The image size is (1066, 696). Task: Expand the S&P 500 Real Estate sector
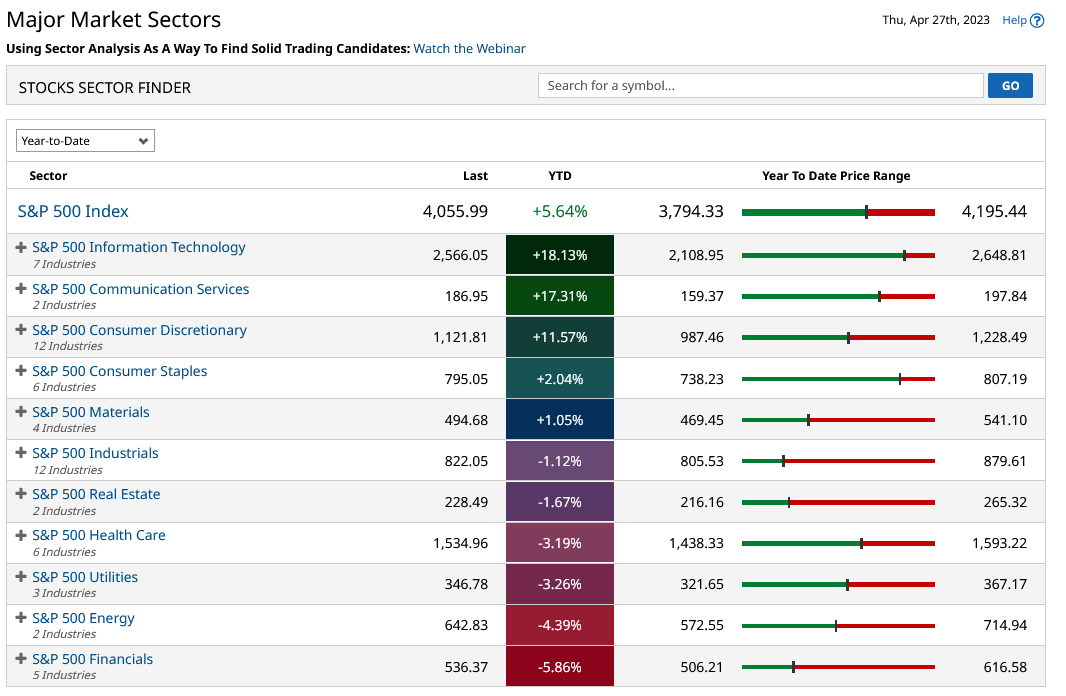point(21,494)
